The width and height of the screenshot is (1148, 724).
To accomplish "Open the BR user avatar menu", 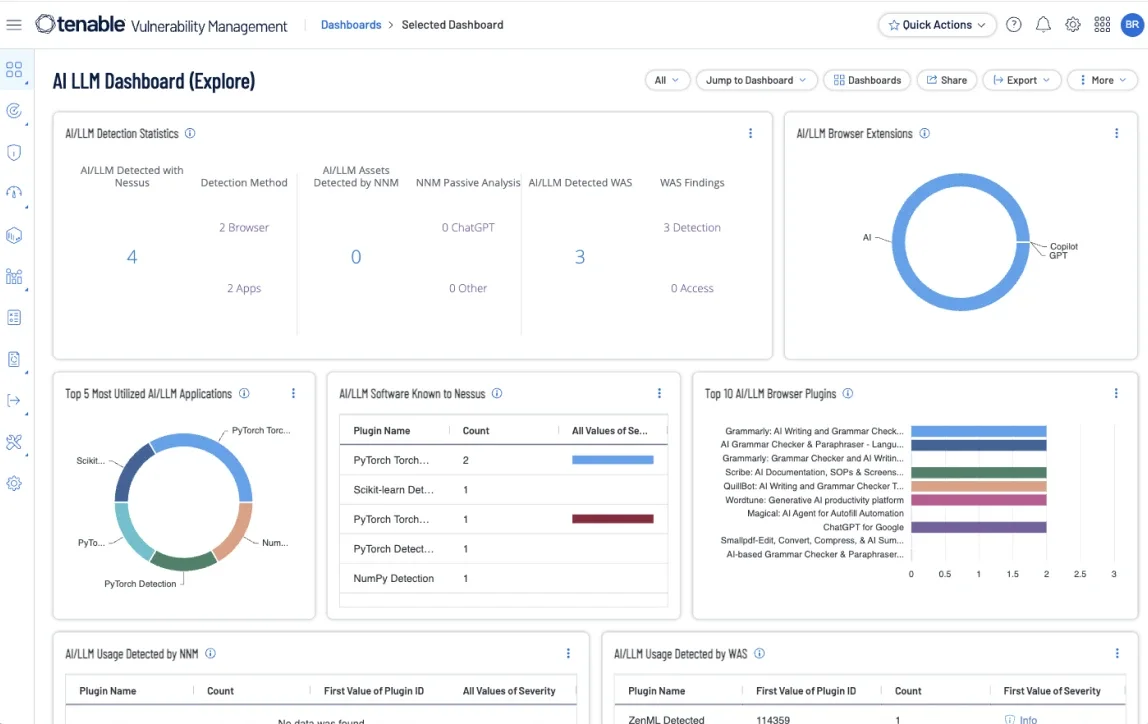I will pos(1132,25).
